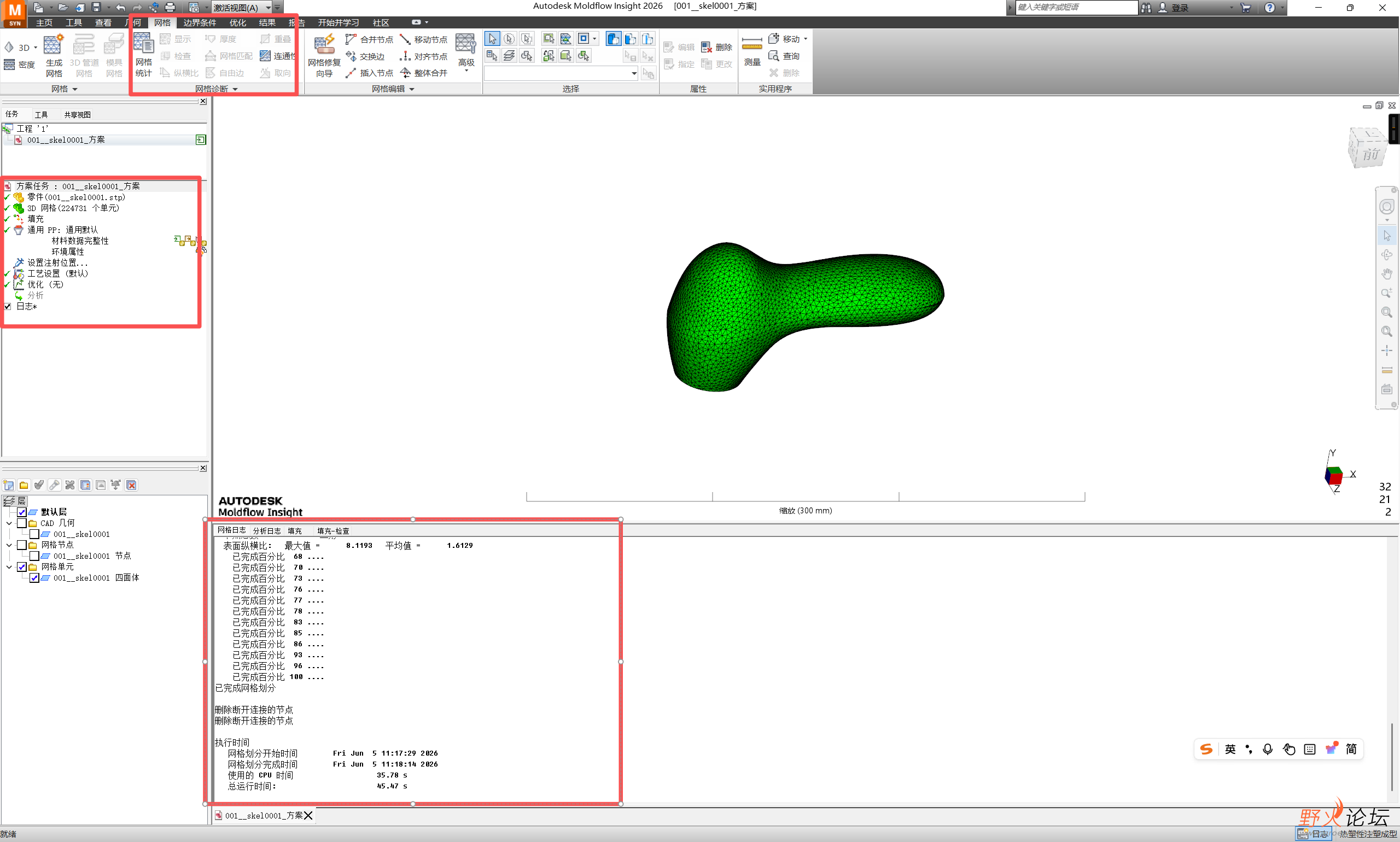Select the 整体合并 global merge tool
1400x842 pixels.
click(424, 73)
